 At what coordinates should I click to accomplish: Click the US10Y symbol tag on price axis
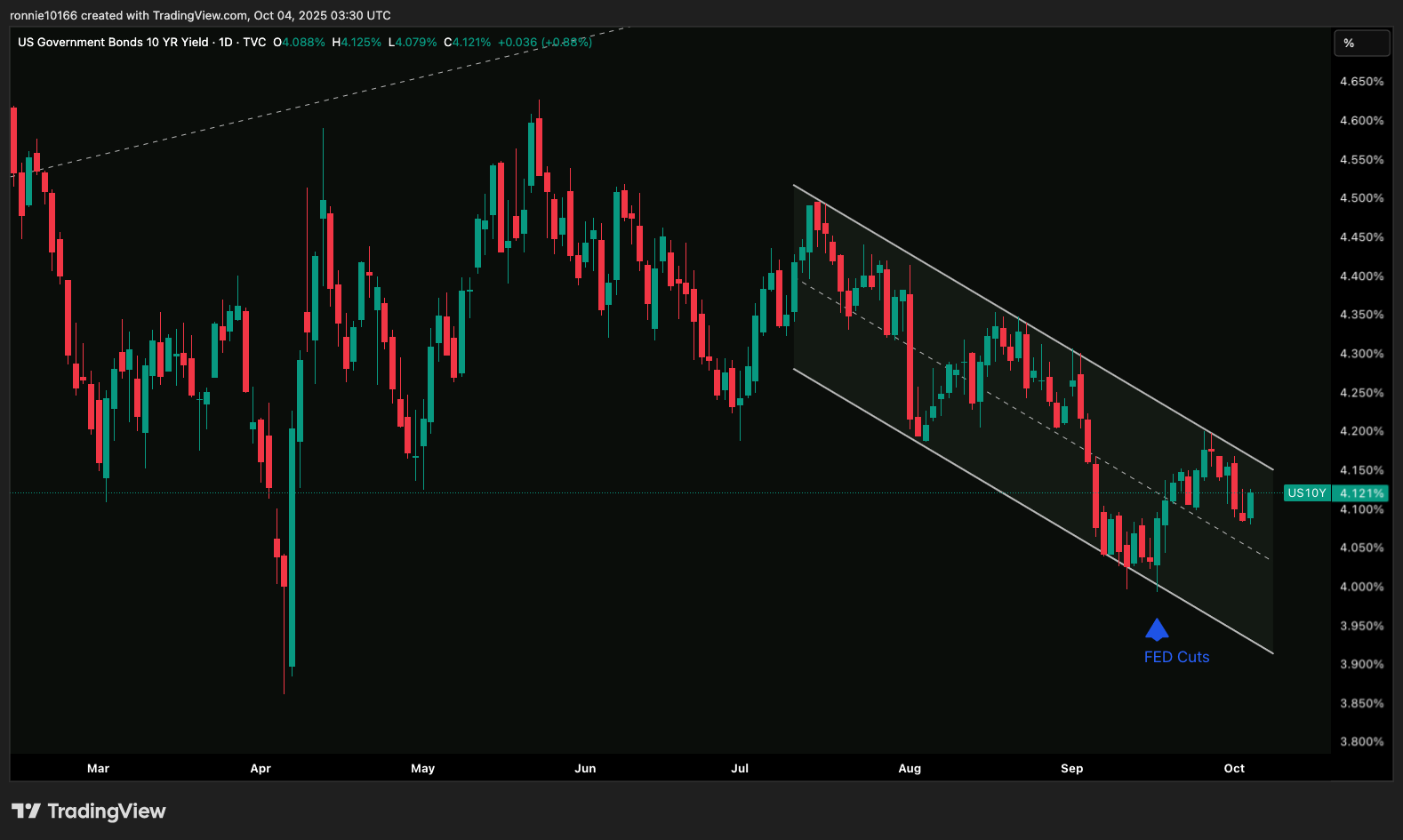[1306, 493]
